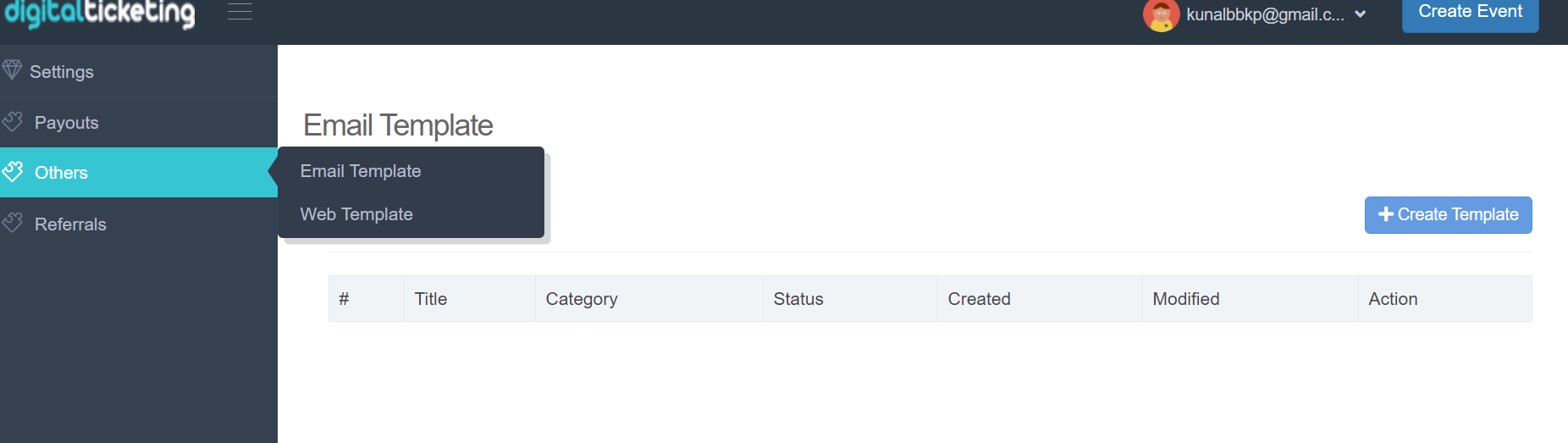Click the diamond icon beside Settings
The width and height of the screenshot is (1568, 443).
click(12, 69)
